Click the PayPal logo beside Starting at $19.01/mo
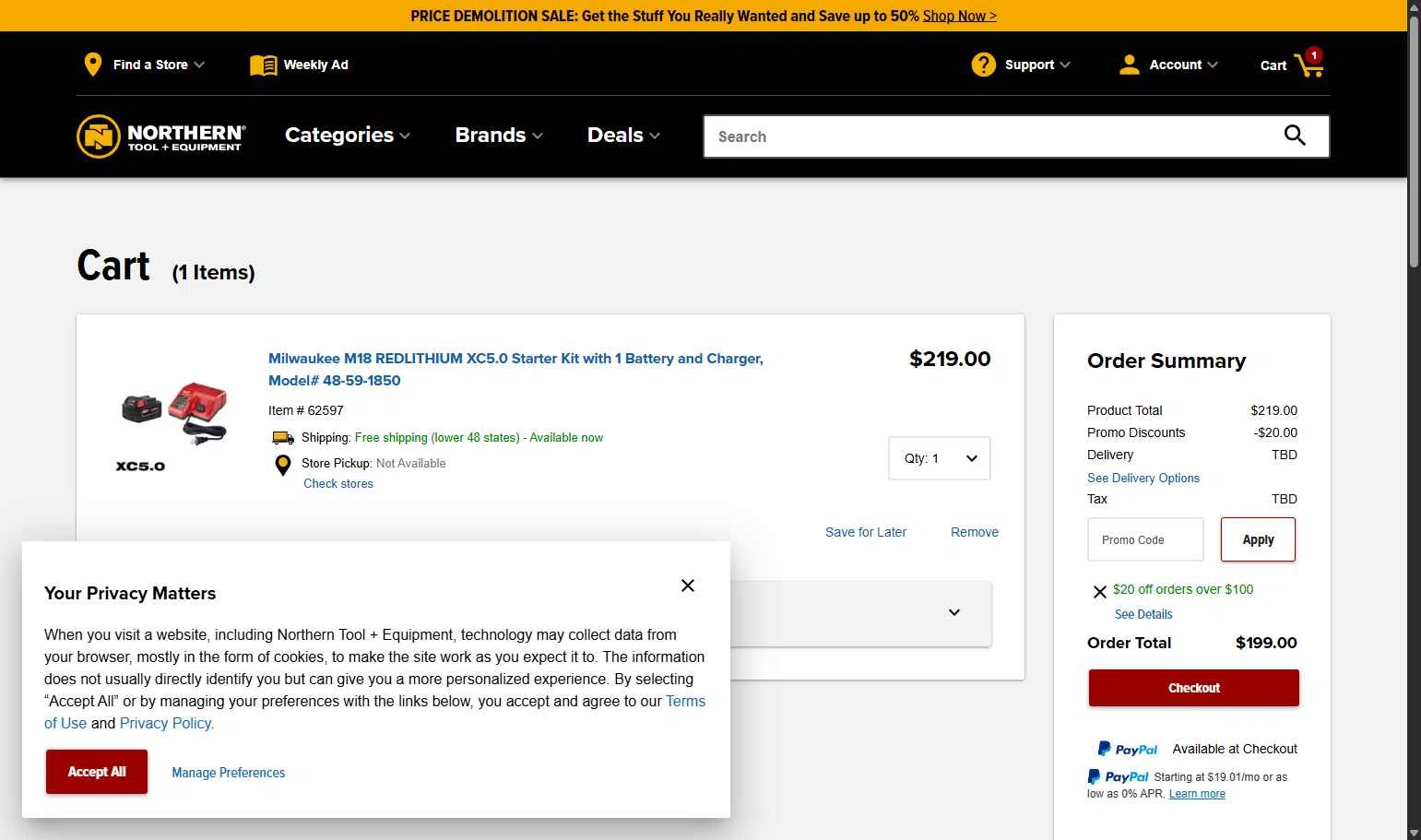Screen dimensions: 1421x840 tap(1118, 776)
